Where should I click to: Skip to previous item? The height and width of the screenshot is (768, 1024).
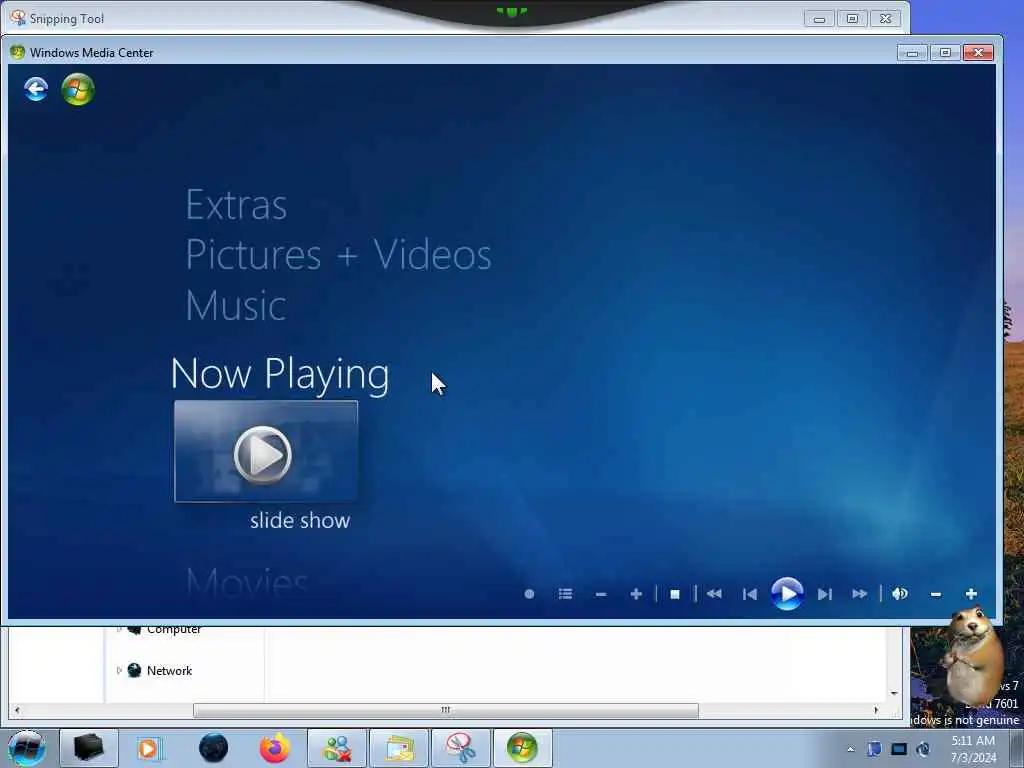click(x=750, y=594)
